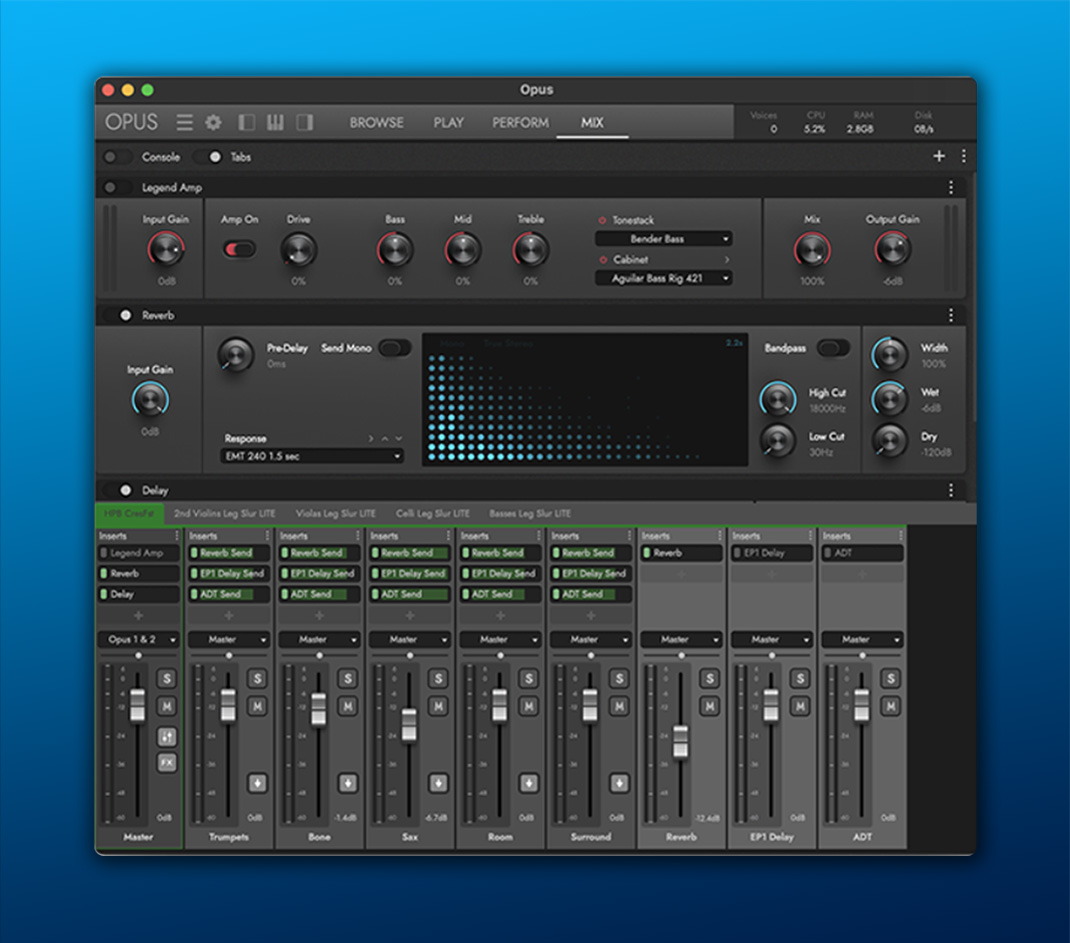This screenshot has height=943, width=1070.
Task: Solo the Master channel
Action: pos(167,678)
